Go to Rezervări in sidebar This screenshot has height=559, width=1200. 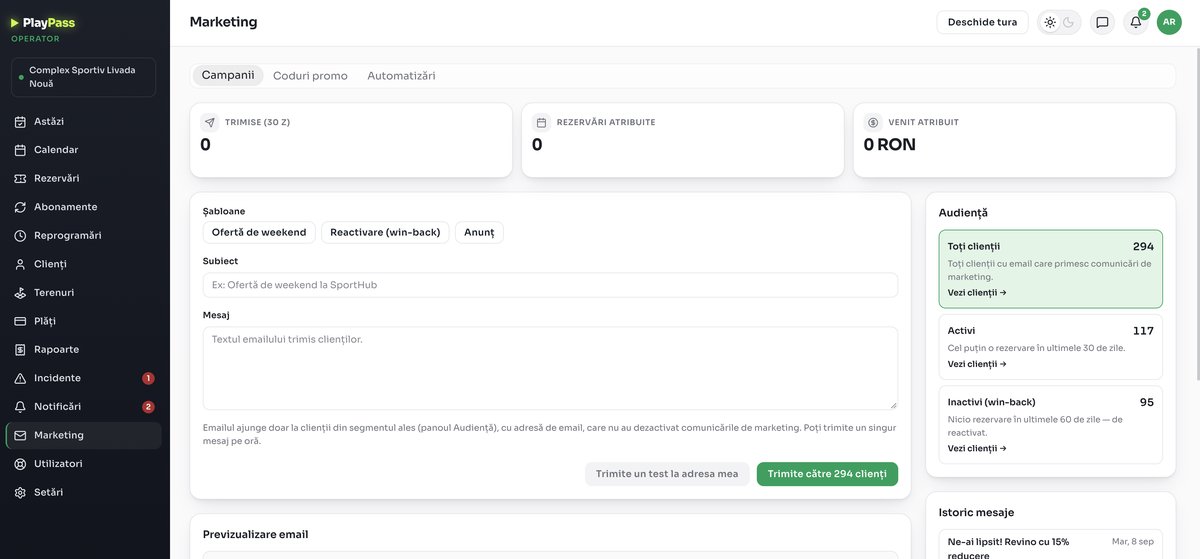pyautogui.click(x=83, y=178)
